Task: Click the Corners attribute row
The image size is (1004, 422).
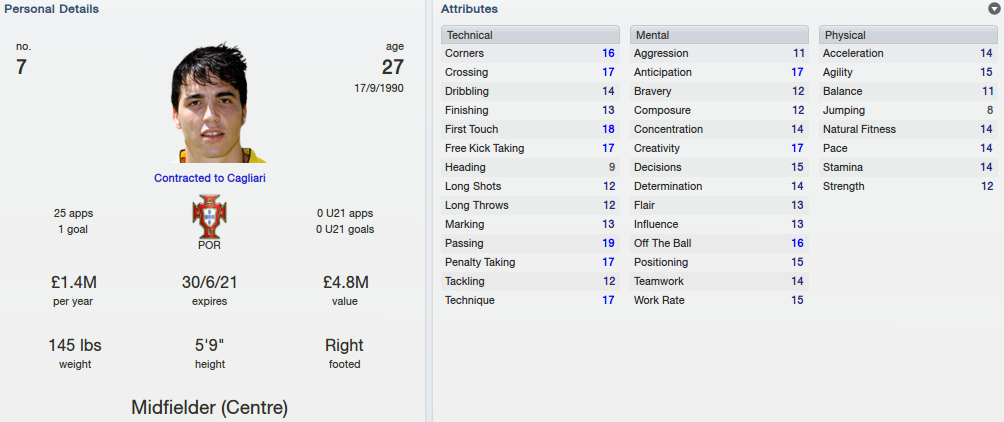Action: (x=530, y=53)
